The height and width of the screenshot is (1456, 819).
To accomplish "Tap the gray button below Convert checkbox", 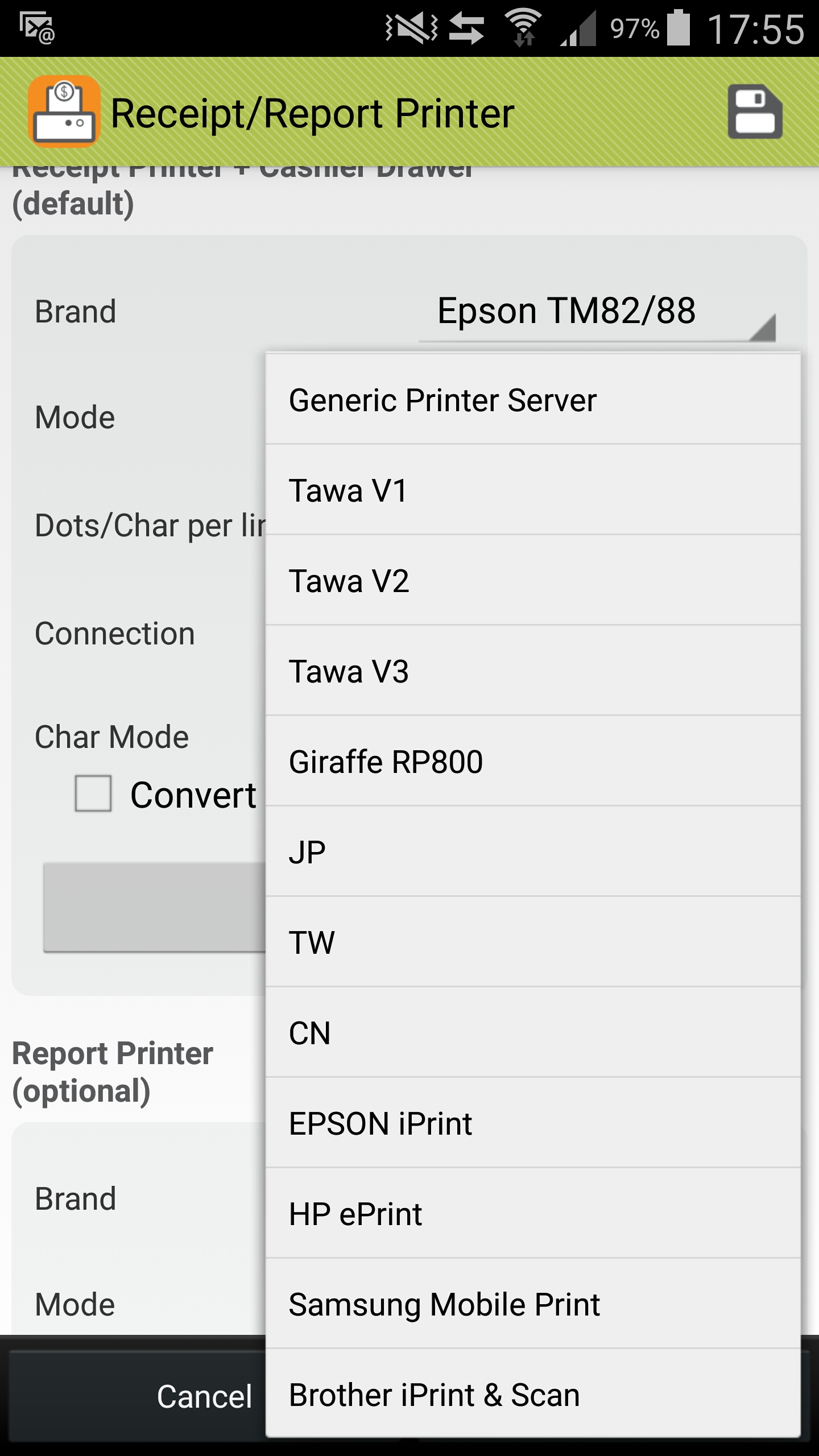I will point(155,907).
